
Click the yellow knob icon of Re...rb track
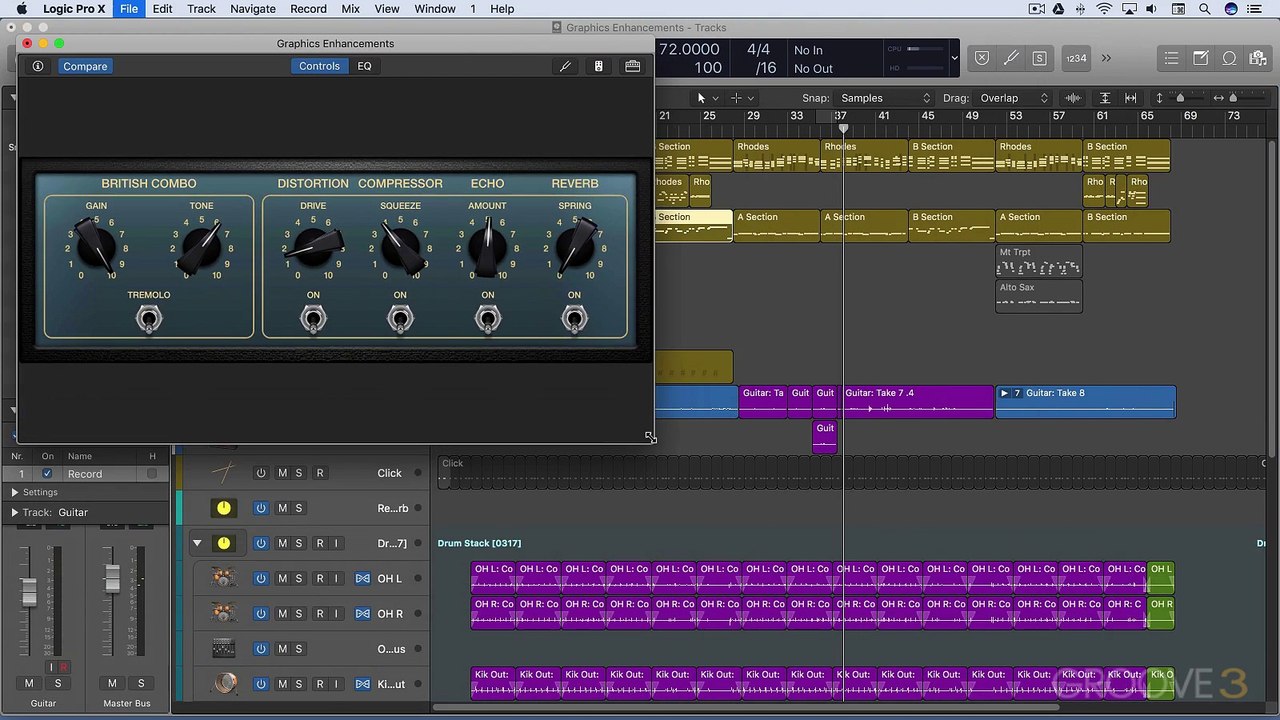coord(223,508)
